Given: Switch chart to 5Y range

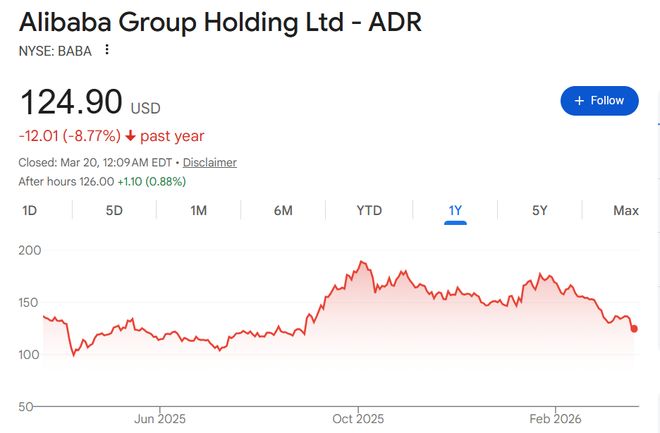Looking at the screenshot, I should 540,210.
